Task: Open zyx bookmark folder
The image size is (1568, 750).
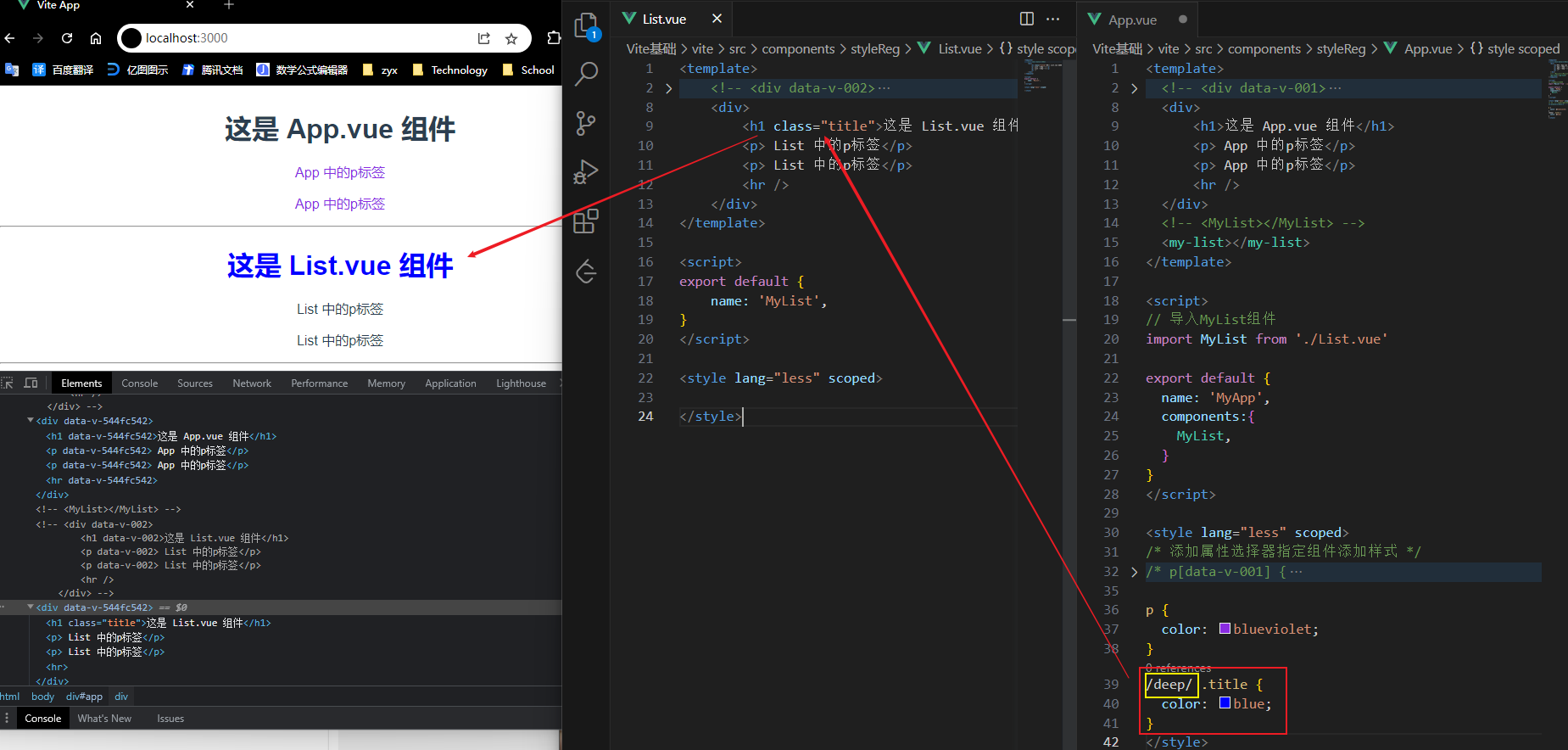Action: point(380,70)
